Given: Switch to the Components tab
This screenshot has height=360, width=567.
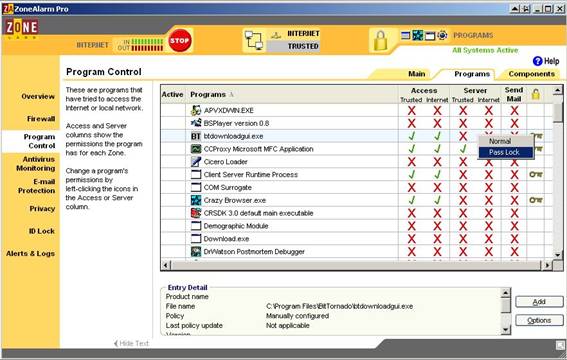Looking at the screenshot, I should [531, 74].
